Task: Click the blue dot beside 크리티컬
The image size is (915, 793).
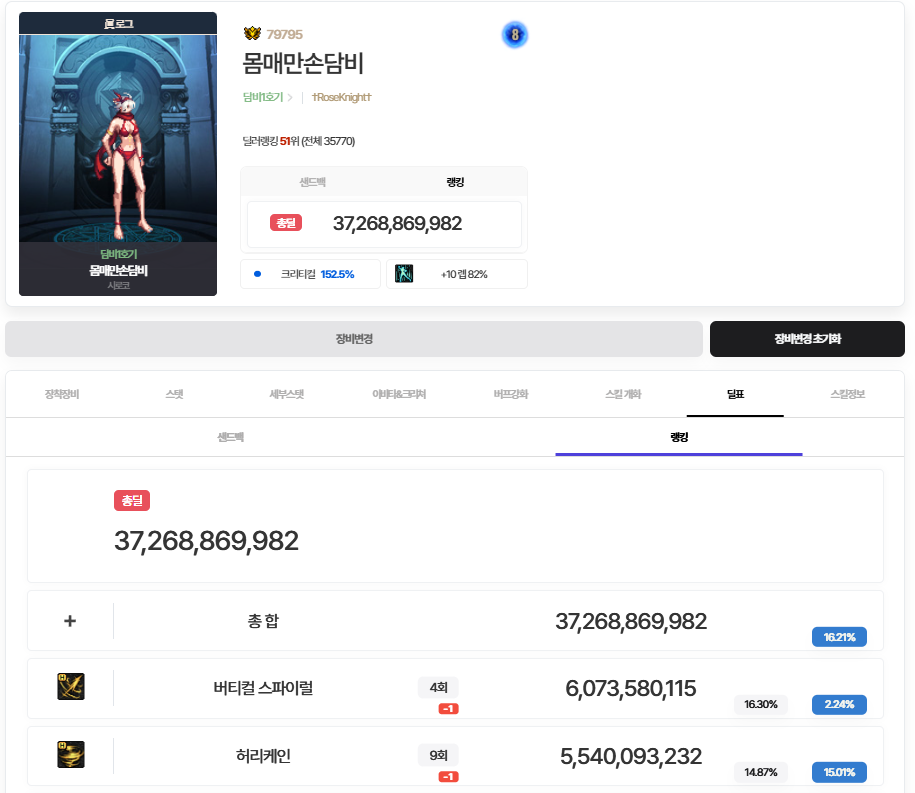Action: 257,274
